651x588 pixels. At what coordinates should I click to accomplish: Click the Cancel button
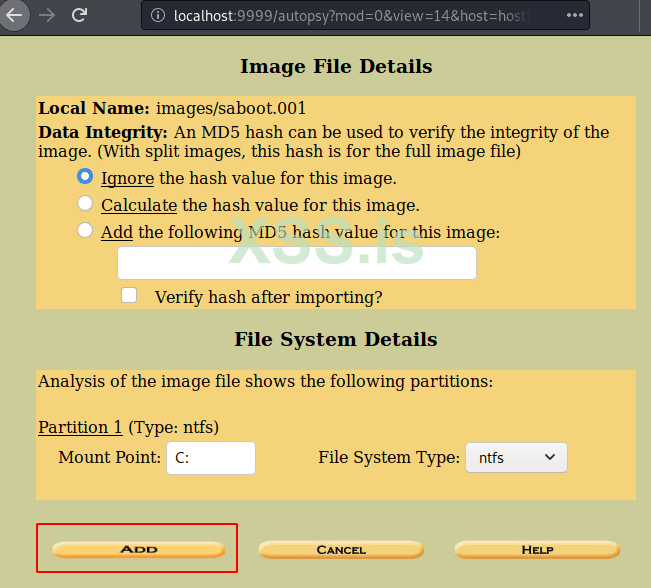[x=341, y=550]
